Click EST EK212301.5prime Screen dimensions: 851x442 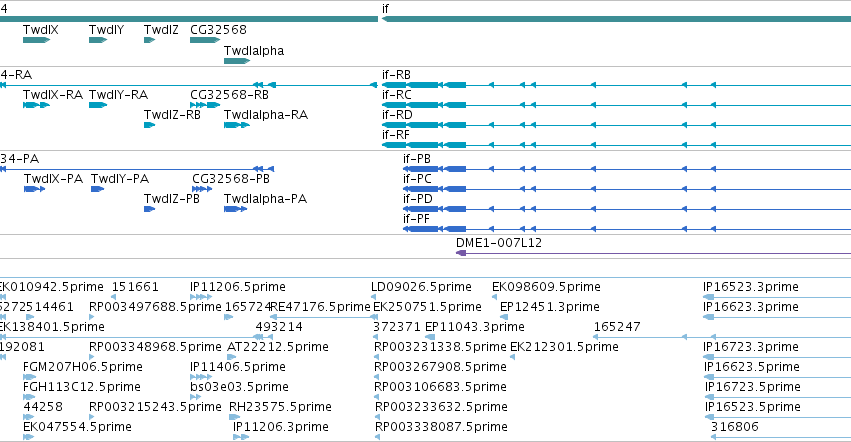(x=513, y=357)
